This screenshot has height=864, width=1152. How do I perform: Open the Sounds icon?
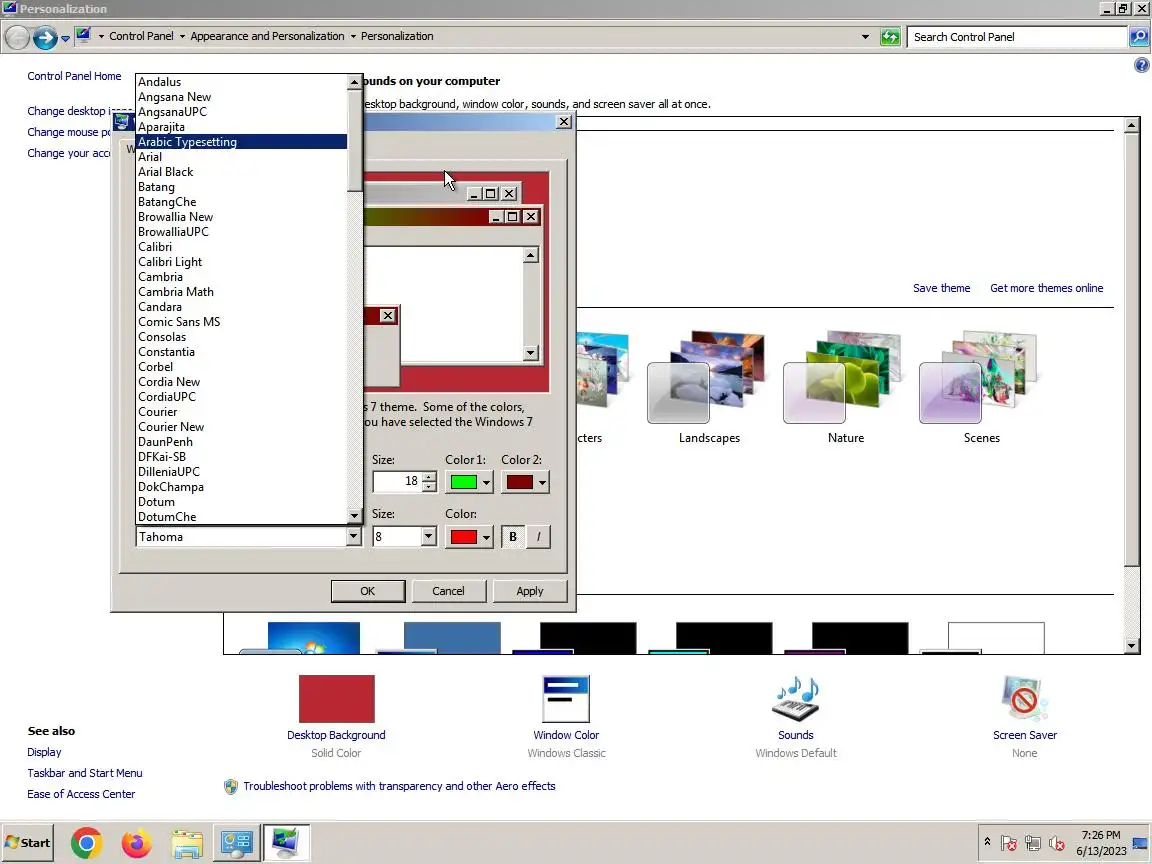pos(796,699)
